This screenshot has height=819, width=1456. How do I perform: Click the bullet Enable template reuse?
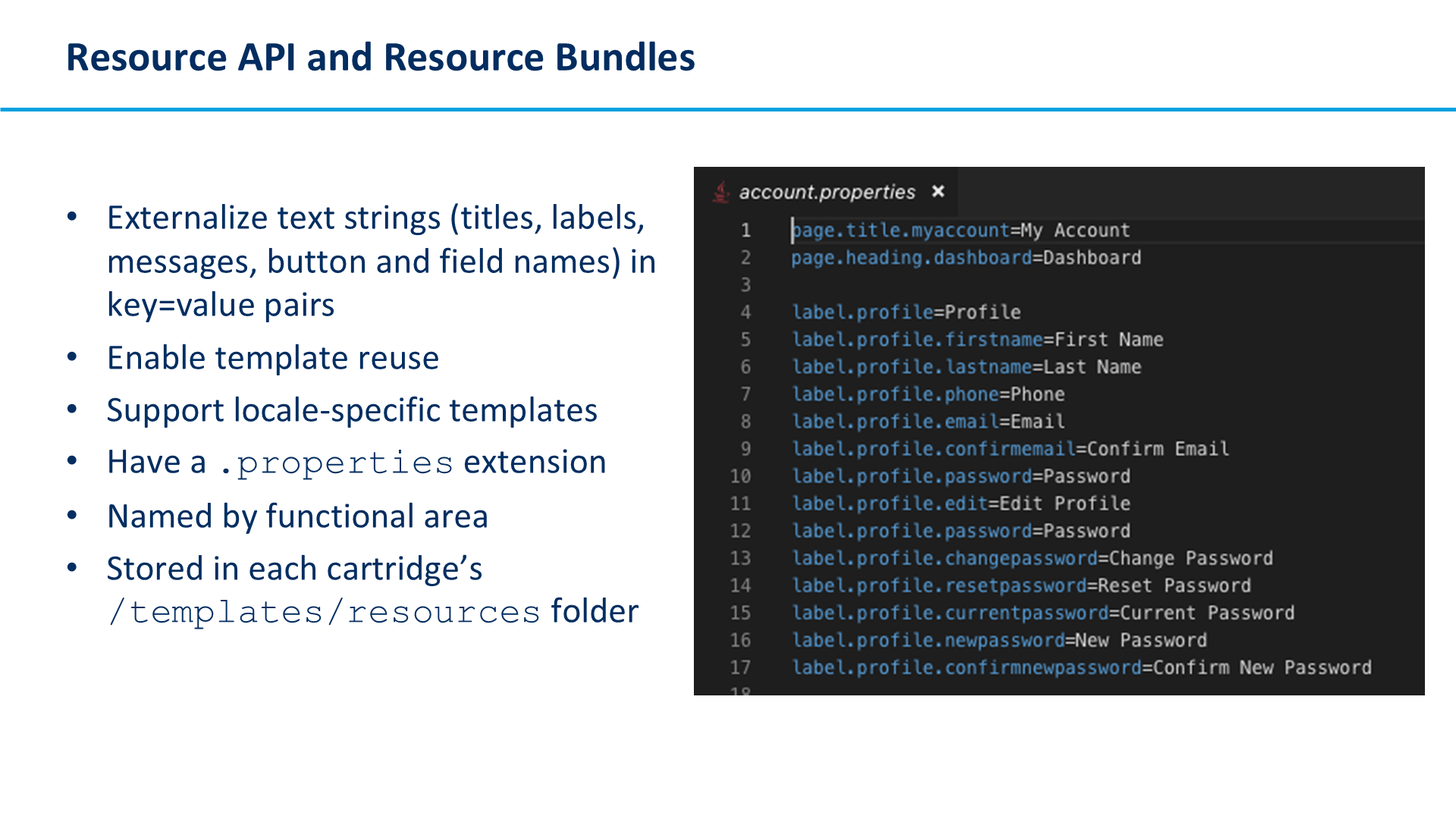coord(273,358)
